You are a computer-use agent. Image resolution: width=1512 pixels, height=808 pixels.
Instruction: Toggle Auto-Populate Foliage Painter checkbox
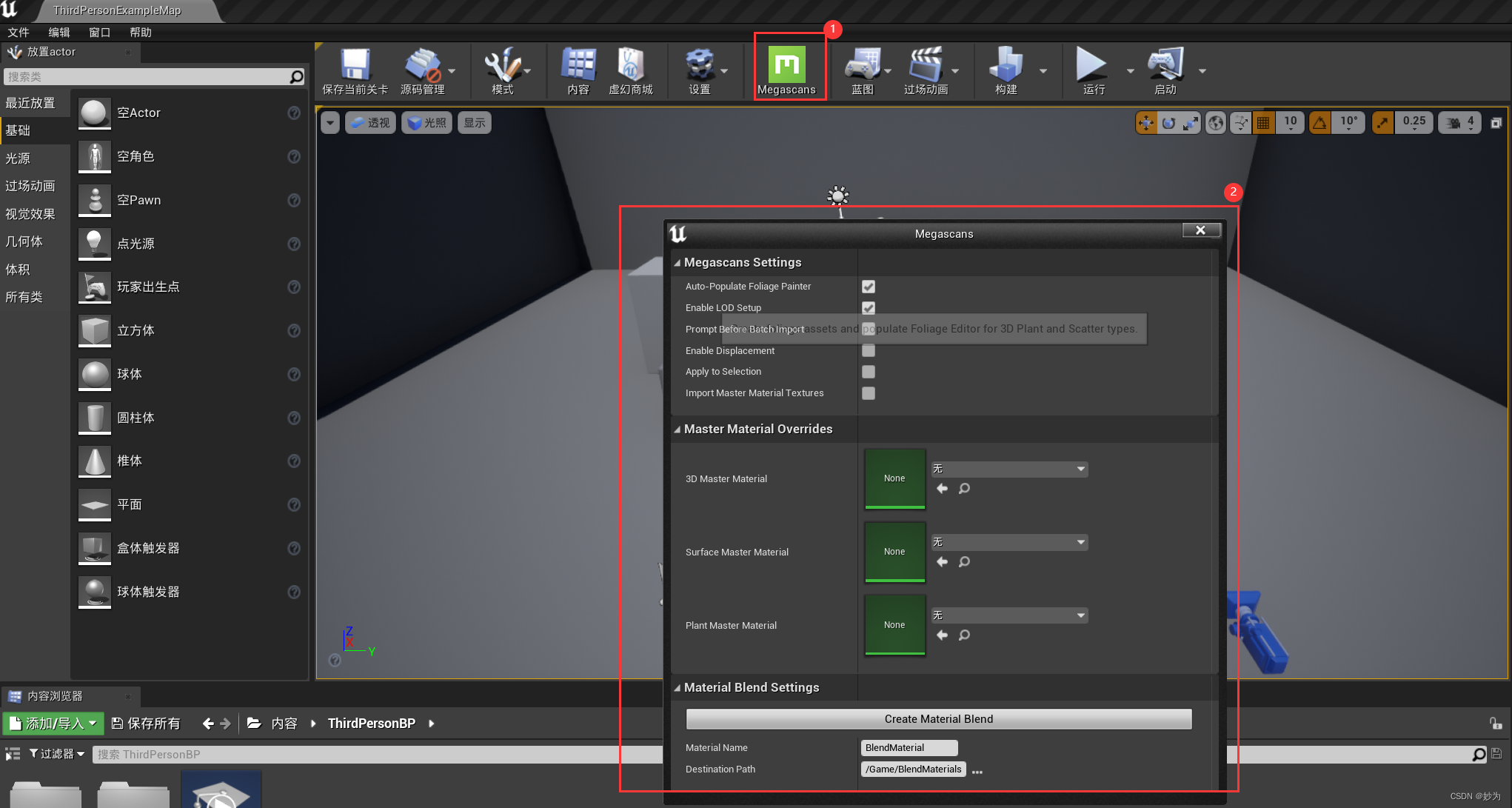pyautogui.click(x=869, y=287)
